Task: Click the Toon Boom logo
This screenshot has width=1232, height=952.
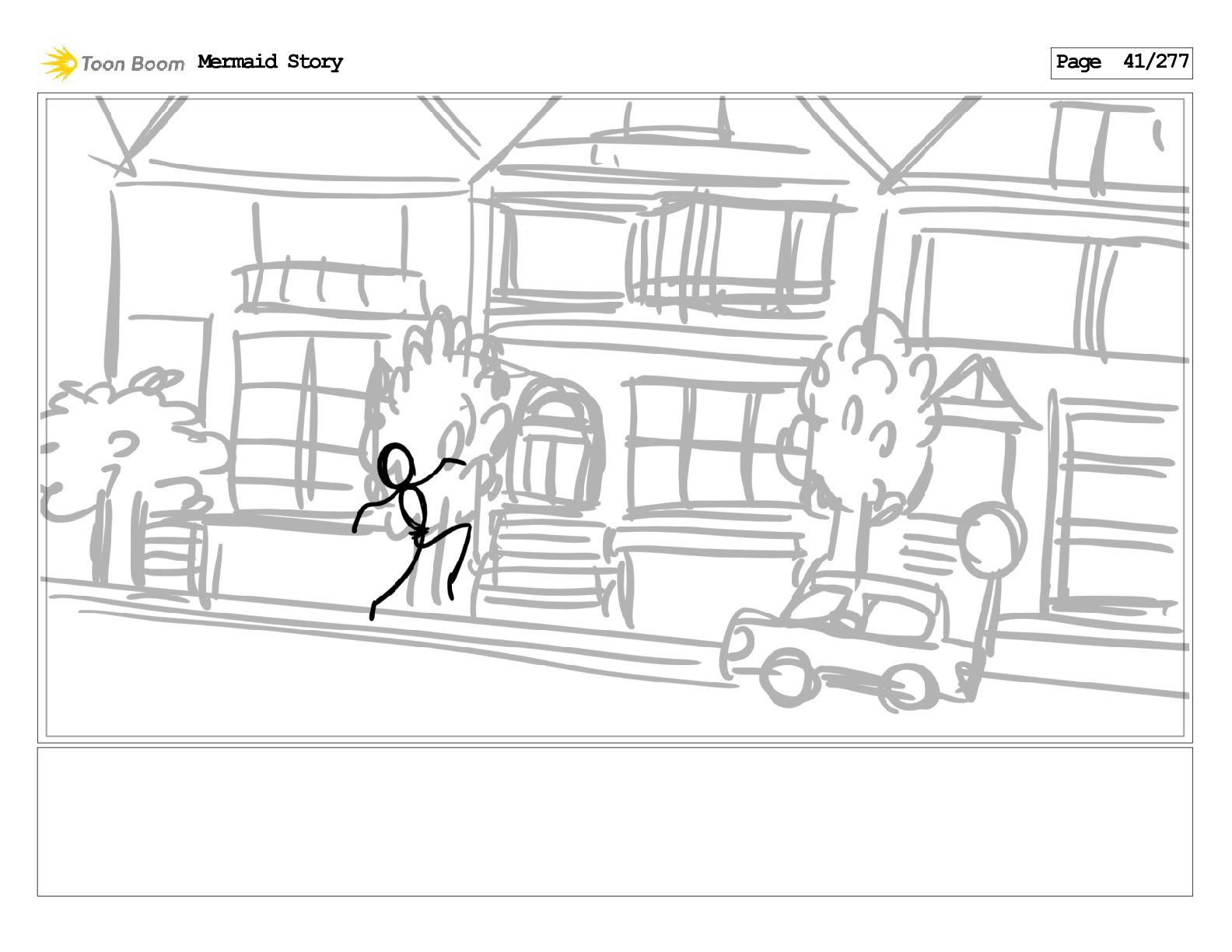Action: pos(113,63)
